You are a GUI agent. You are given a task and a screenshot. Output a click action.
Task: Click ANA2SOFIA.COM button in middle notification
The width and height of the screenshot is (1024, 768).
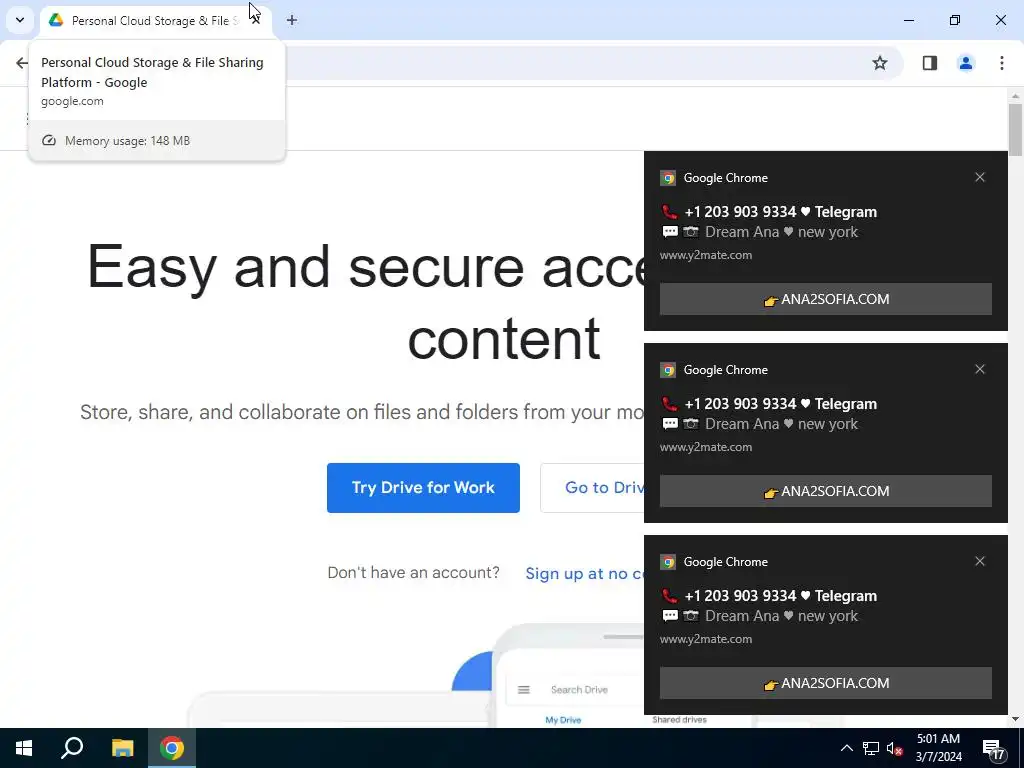[x=825, y=491]
